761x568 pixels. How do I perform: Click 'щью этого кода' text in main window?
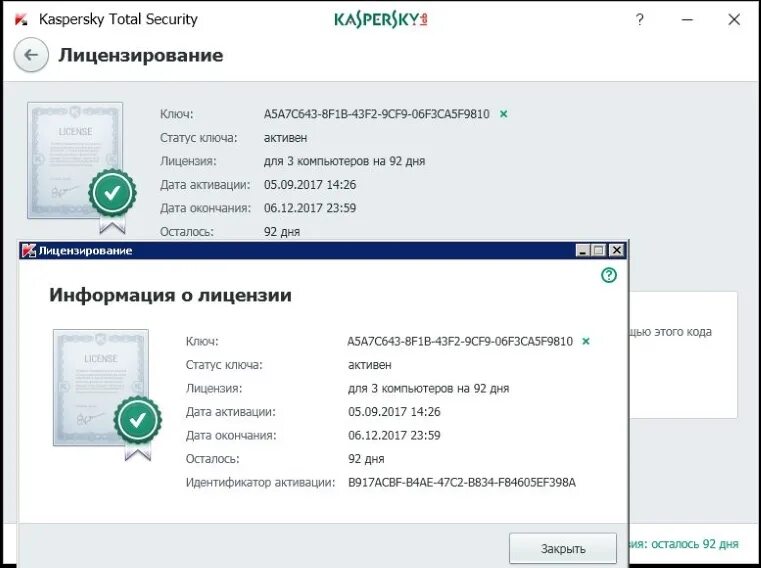click(671, 332)
